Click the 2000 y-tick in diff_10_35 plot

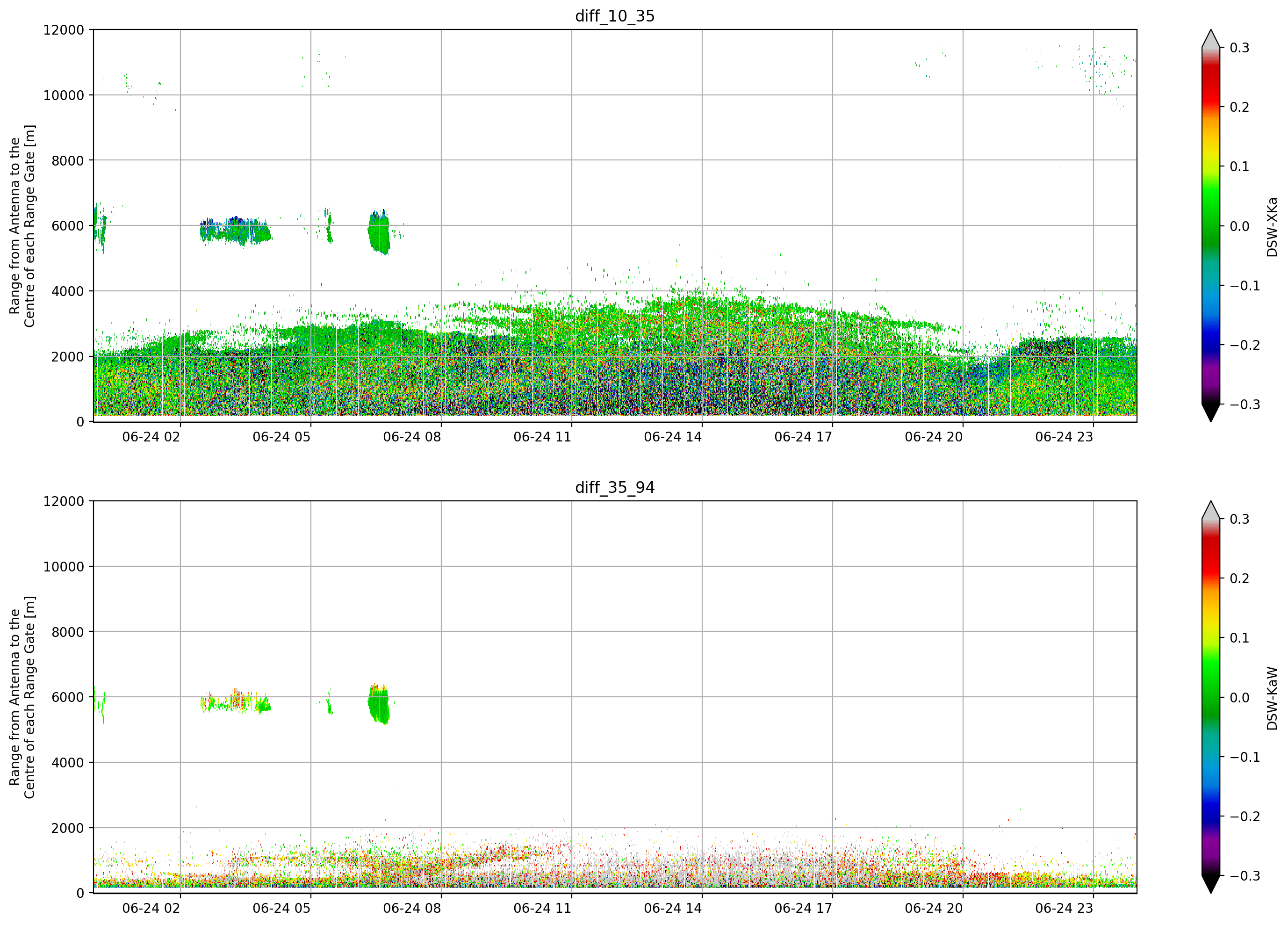click(x=68, y=356)
